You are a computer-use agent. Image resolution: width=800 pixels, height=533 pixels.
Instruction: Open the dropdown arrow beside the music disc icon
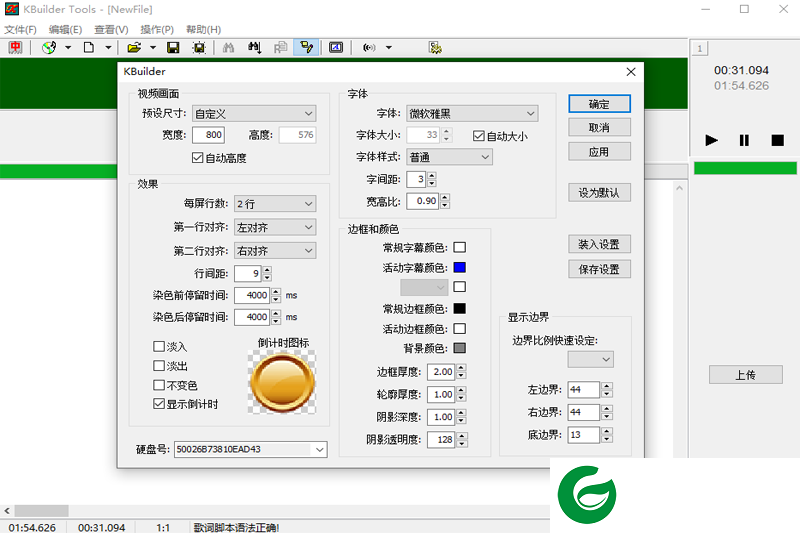(67, 47)
